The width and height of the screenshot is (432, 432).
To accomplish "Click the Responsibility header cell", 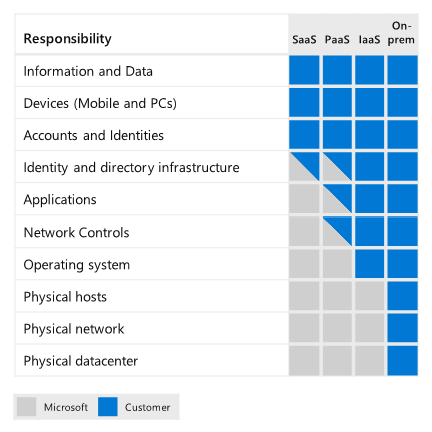I will (x=68, y=39).
